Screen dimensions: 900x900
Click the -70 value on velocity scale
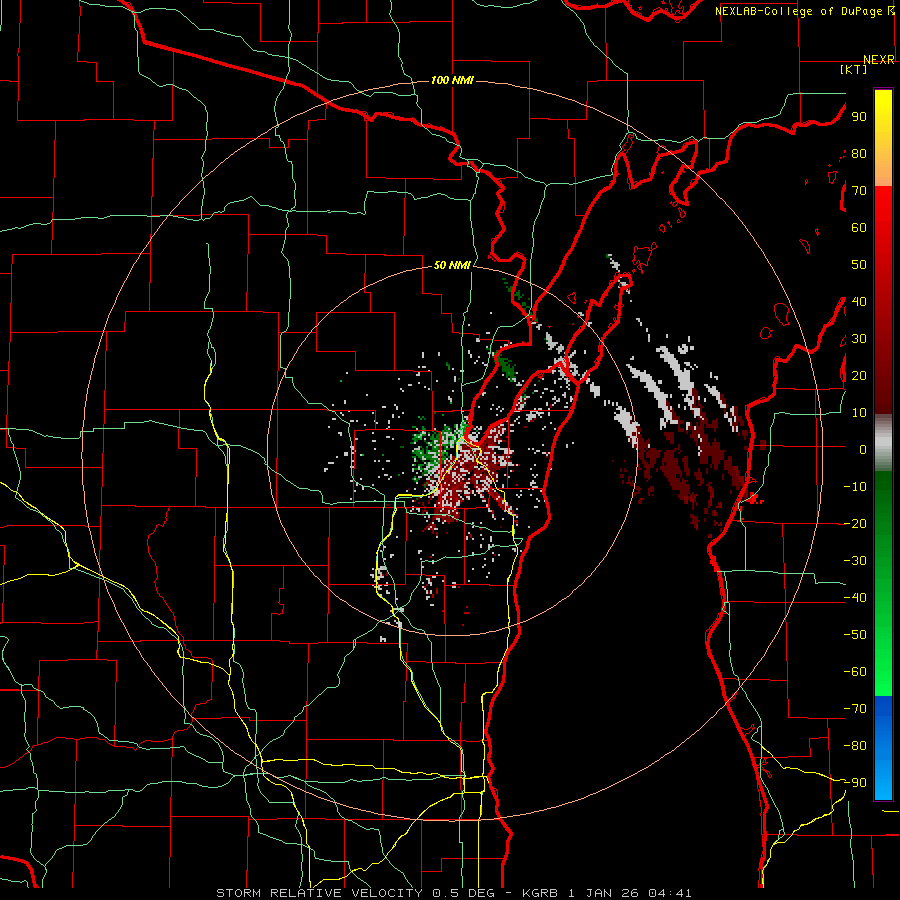(x=856, y=708)
